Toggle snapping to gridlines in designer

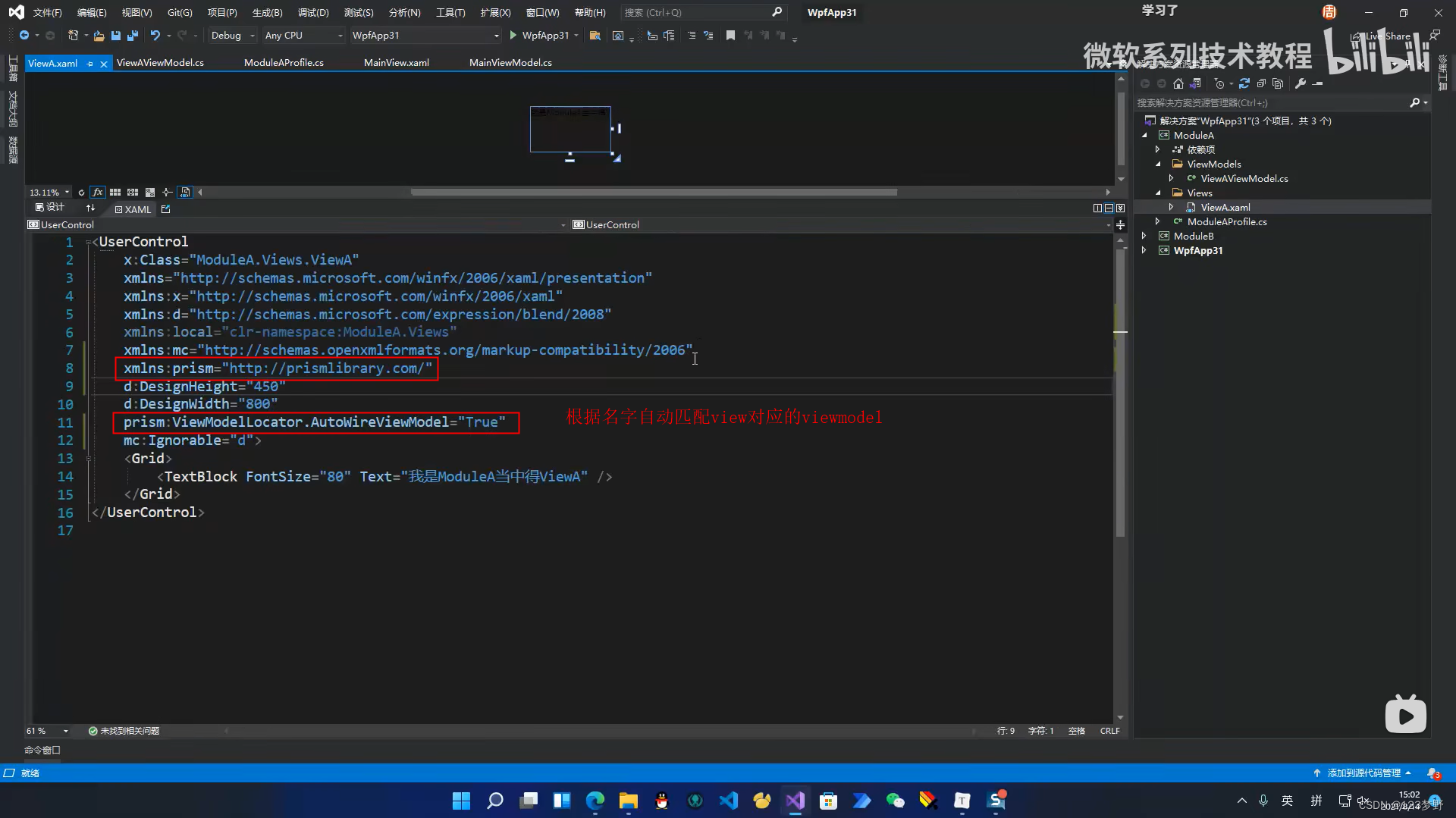point(133,193)
